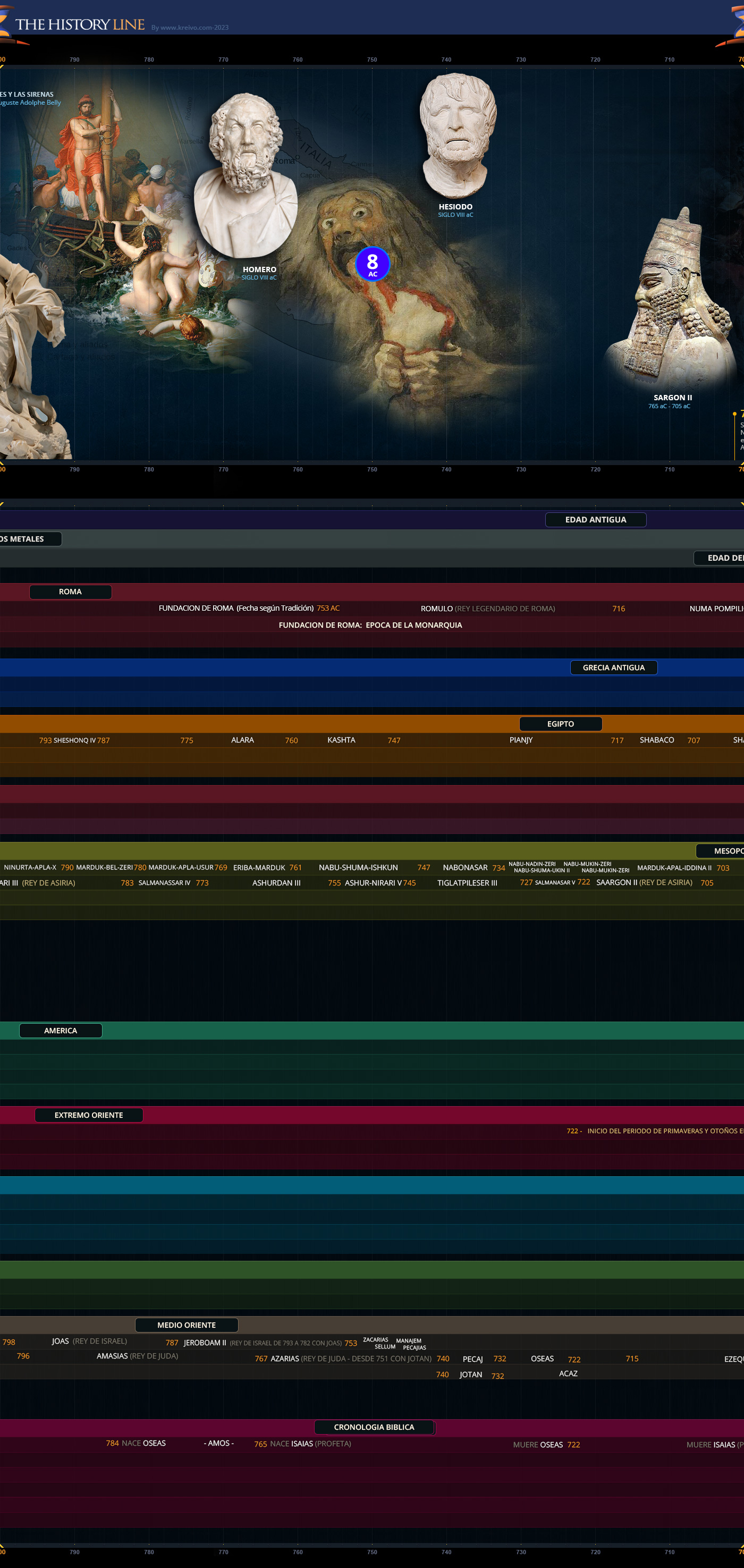
Task: Click the blue 8 AC century badge
Action: click(x=373, y=264)
